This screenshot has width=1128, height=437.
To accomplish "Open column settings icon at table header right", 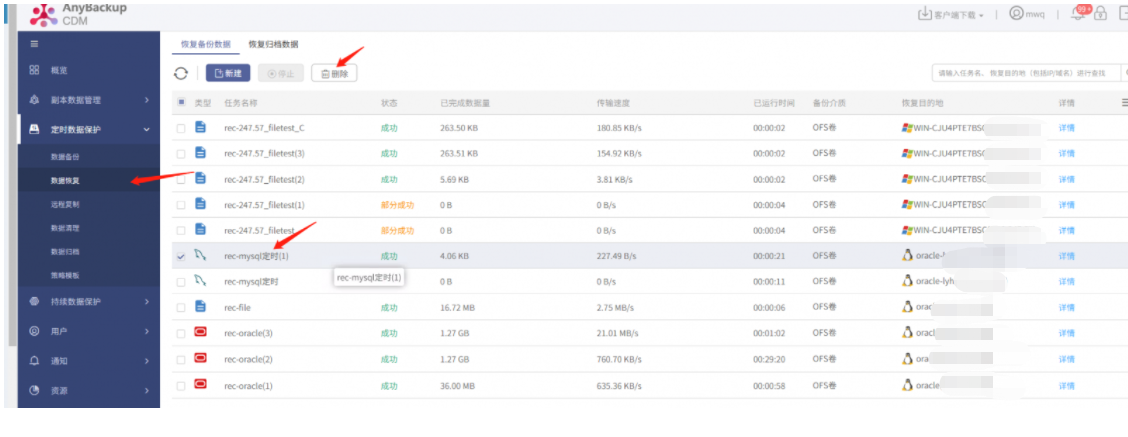I will pos(1124,103).
